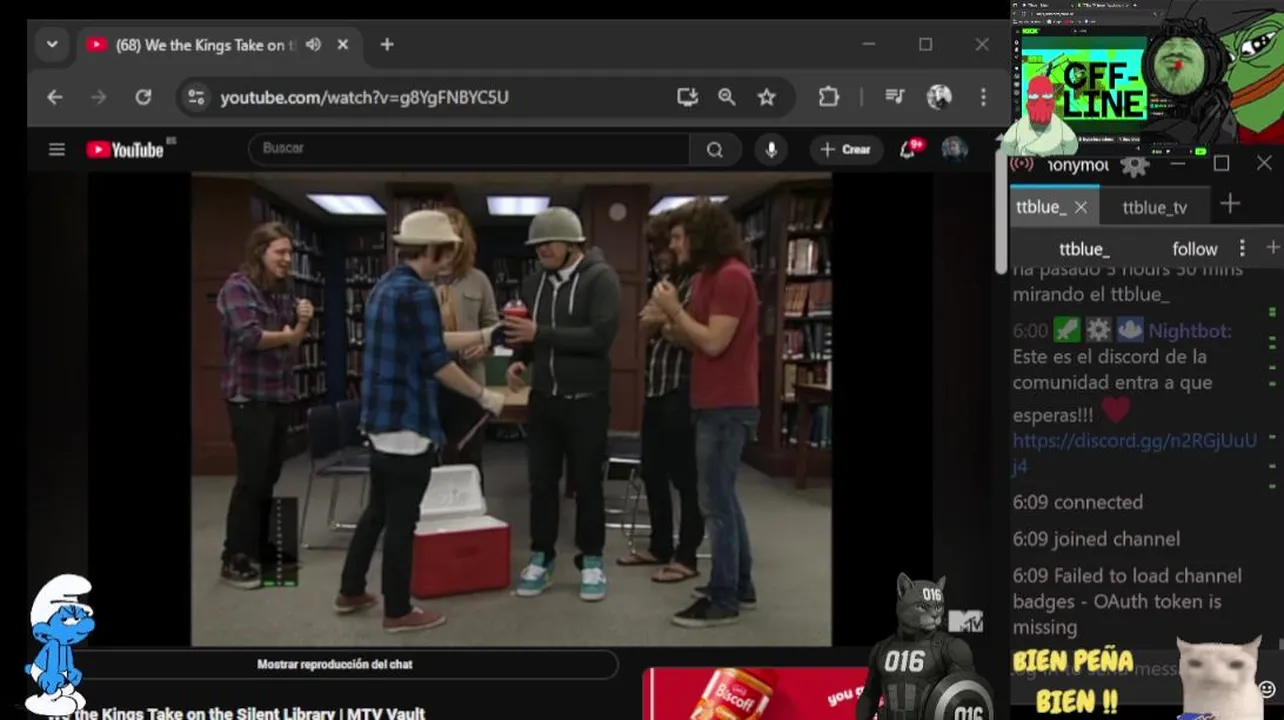Click the "6:09 joined channel" line
Image resolution: width=1284 pixels, height=720 pixels.
coord(1096,539)
